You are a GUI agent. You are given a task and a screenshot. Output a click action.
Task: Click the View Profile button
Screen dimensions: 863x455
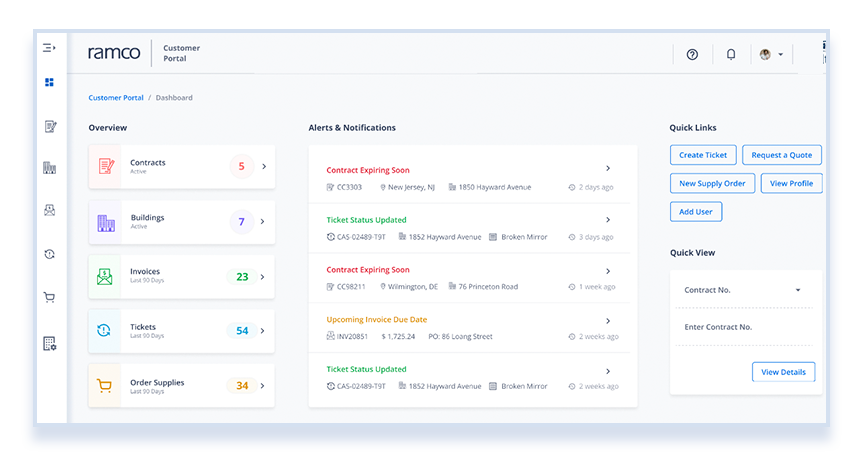(x=791, y=183)
